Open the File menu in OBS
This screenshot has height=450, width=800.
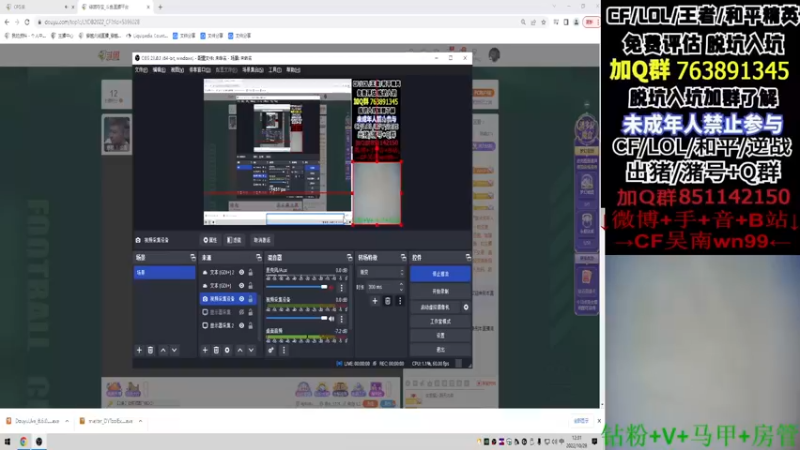(141, 70)
